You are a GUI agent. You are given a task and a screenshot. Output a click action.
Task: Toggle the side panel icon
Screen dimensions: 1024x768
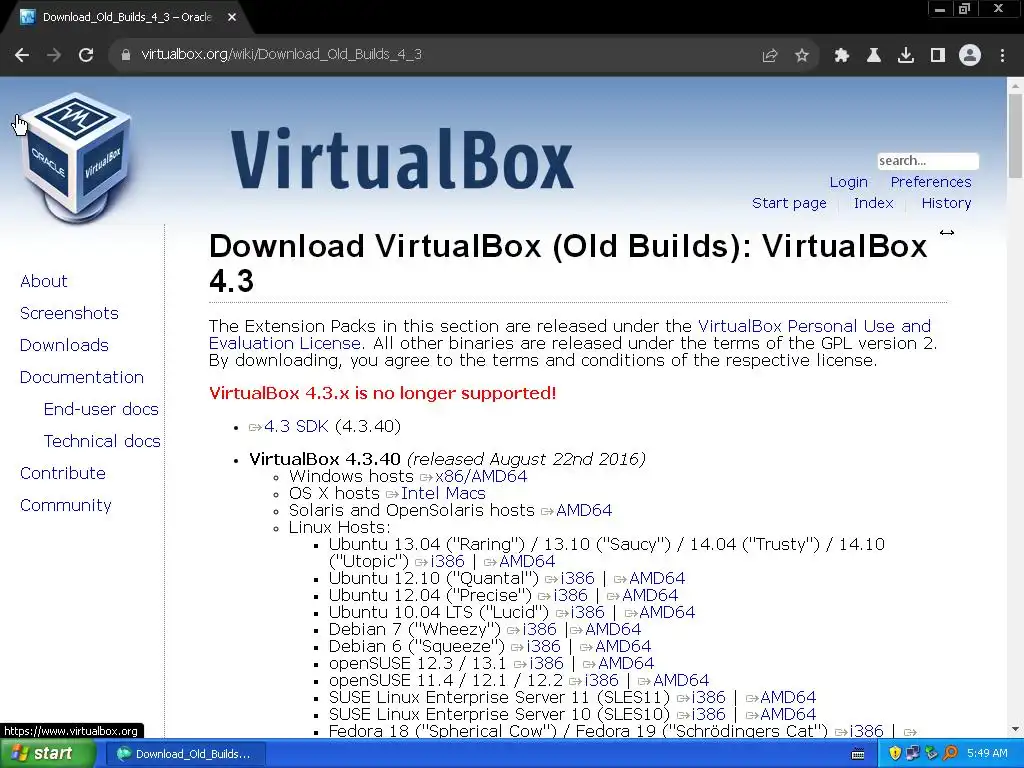click(938, 56)
